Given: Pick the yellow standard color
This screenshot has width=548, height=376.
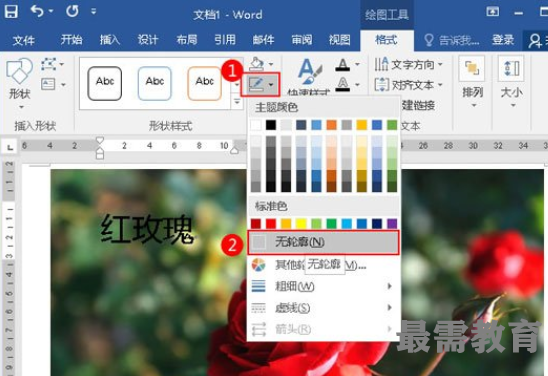Looking at the screenshot, I should [301, 223].
